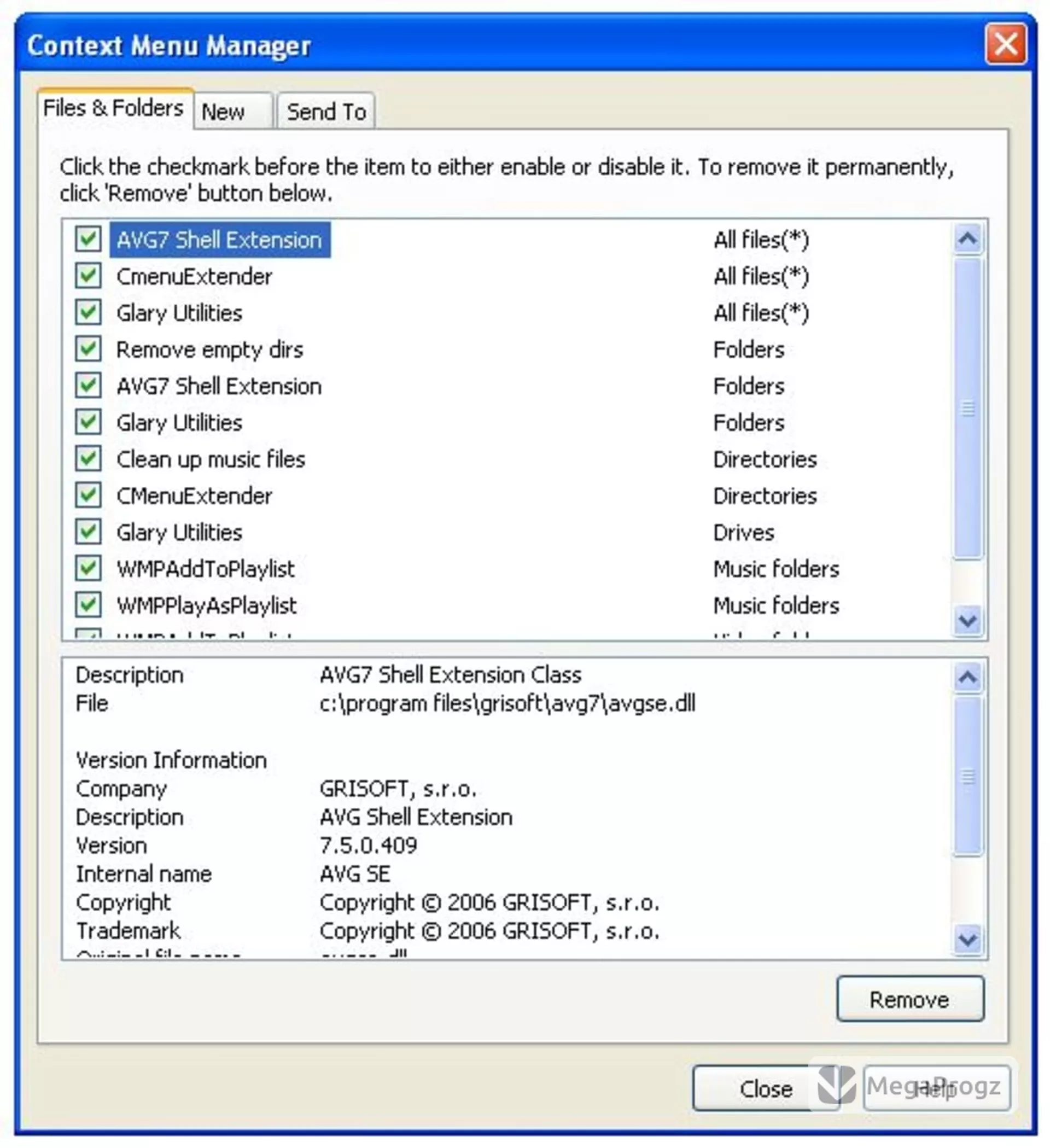Screen dimensions: 1050x1148
Task: Switch to the Files & Folders tab
Action: pyautogui.click(x=114, y=108)
